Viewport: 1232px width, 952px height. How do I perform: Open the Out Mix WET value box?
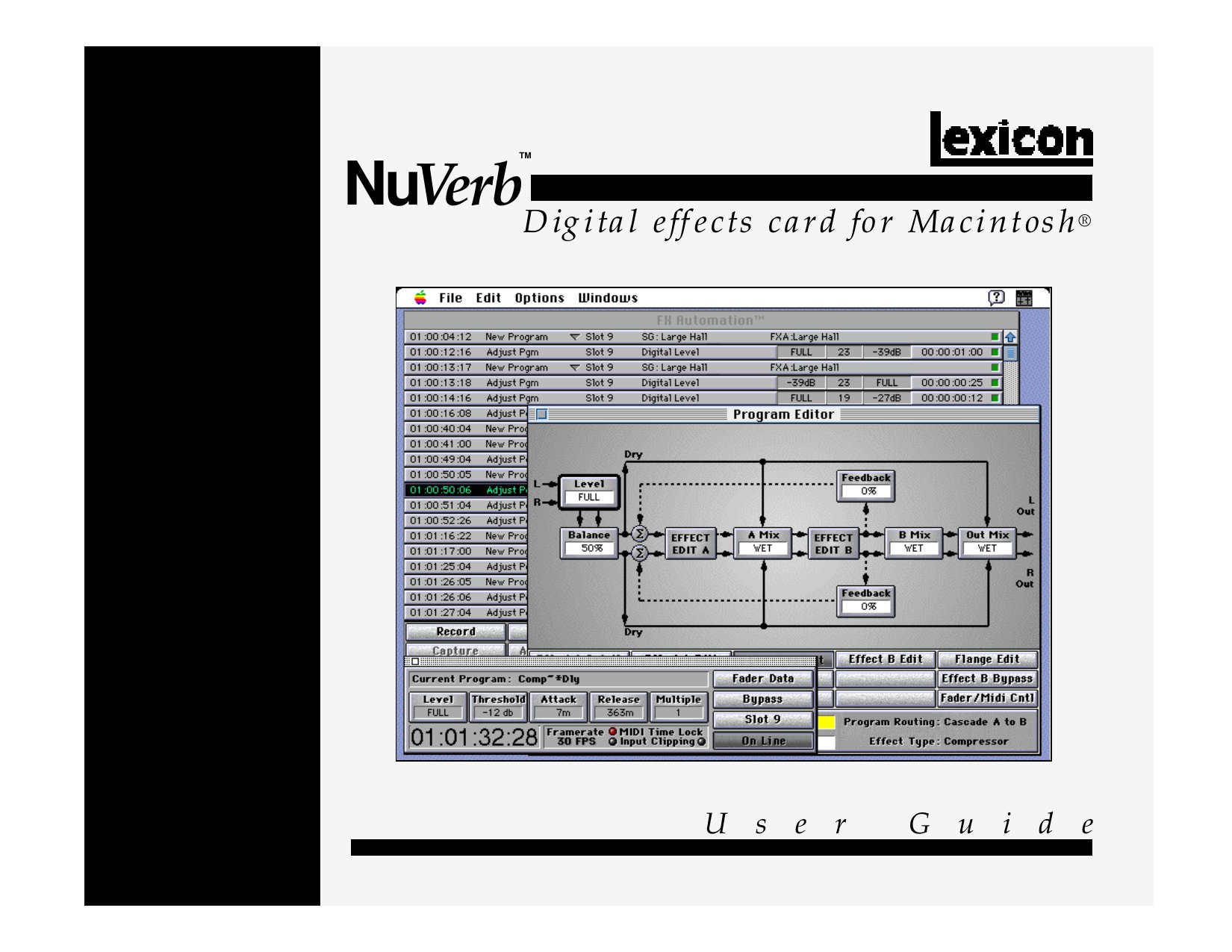click(987, 548)
